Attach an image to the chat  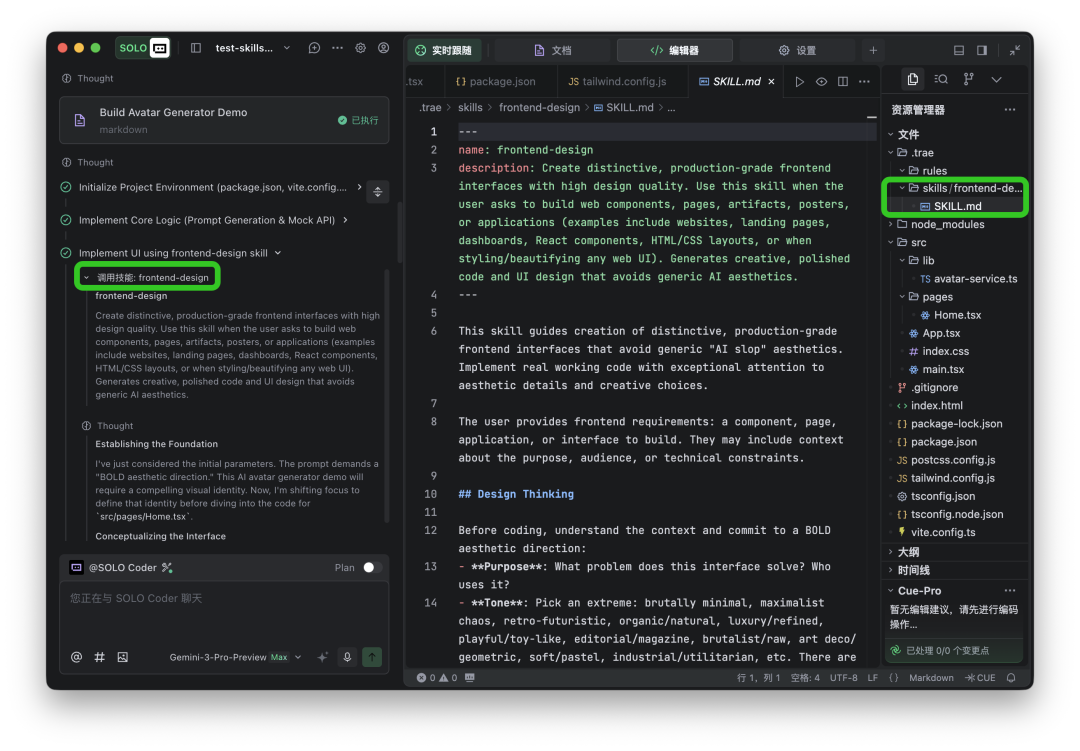tap(123, 657)
